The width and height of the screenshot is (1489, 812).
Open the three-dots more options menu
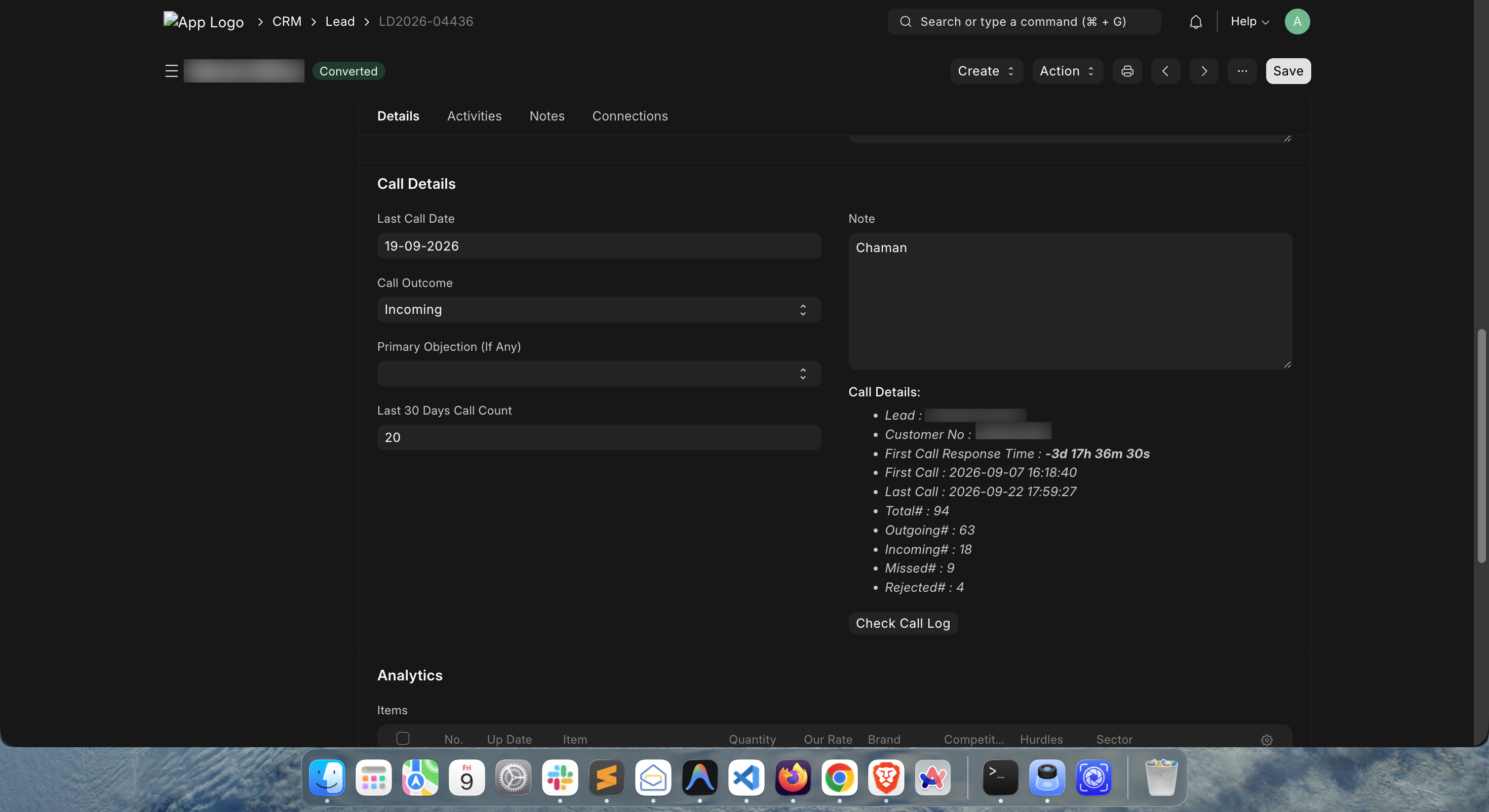coord(1242,71)
